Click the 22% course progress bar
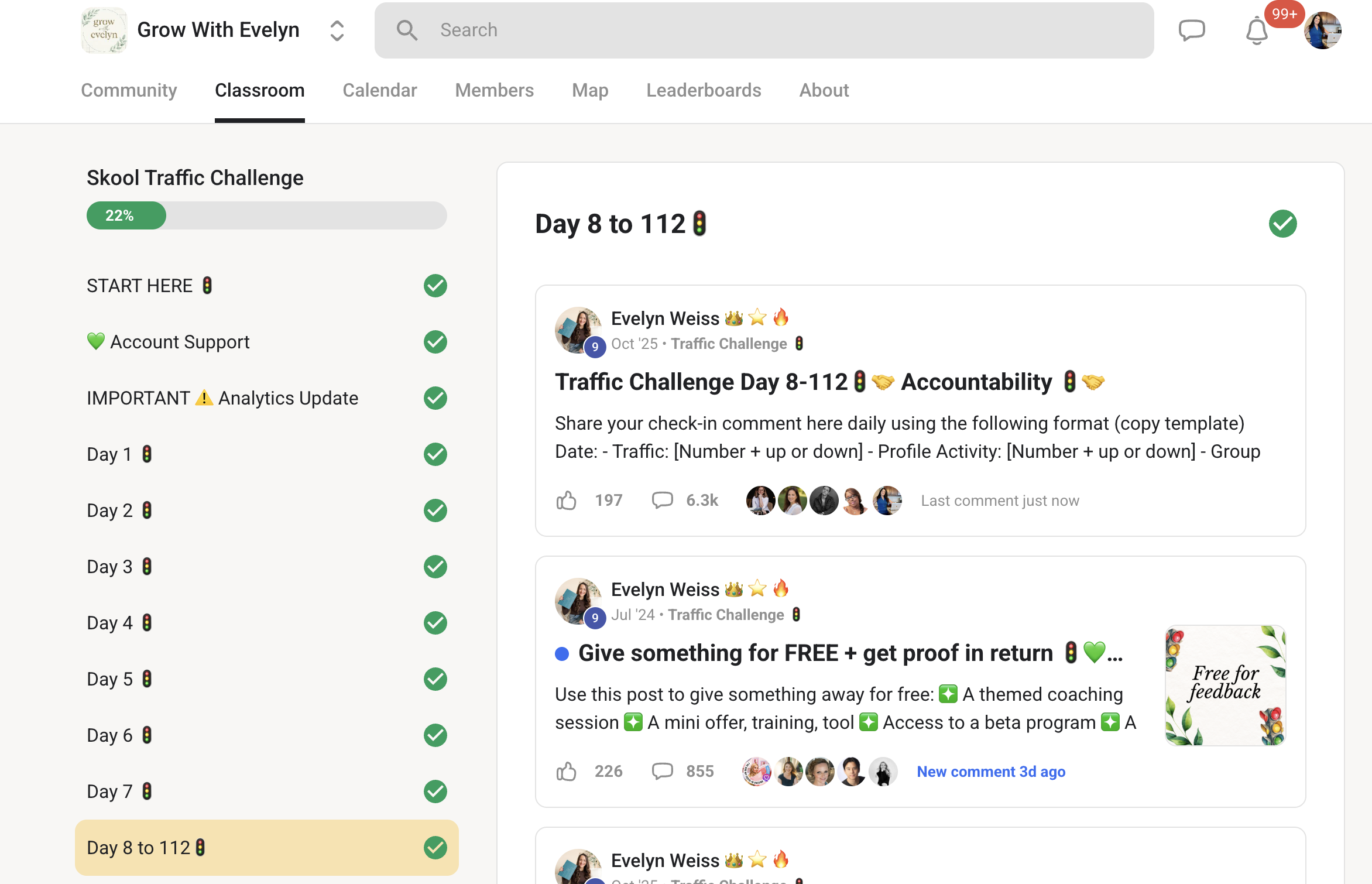The height and width of the screenshot is (884, 1372). tap(266, 215)
